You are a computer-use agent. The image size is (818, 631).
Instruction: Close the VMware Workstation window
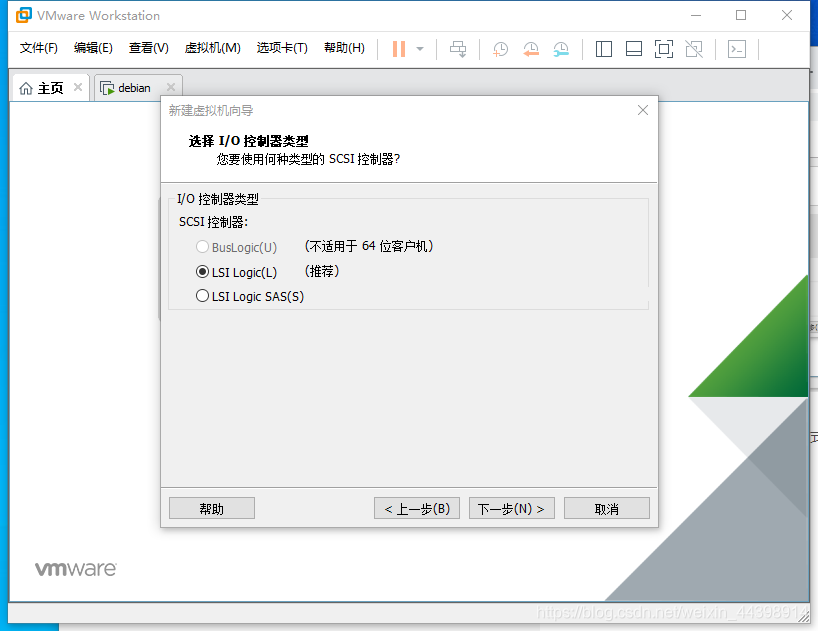point(787,16)
